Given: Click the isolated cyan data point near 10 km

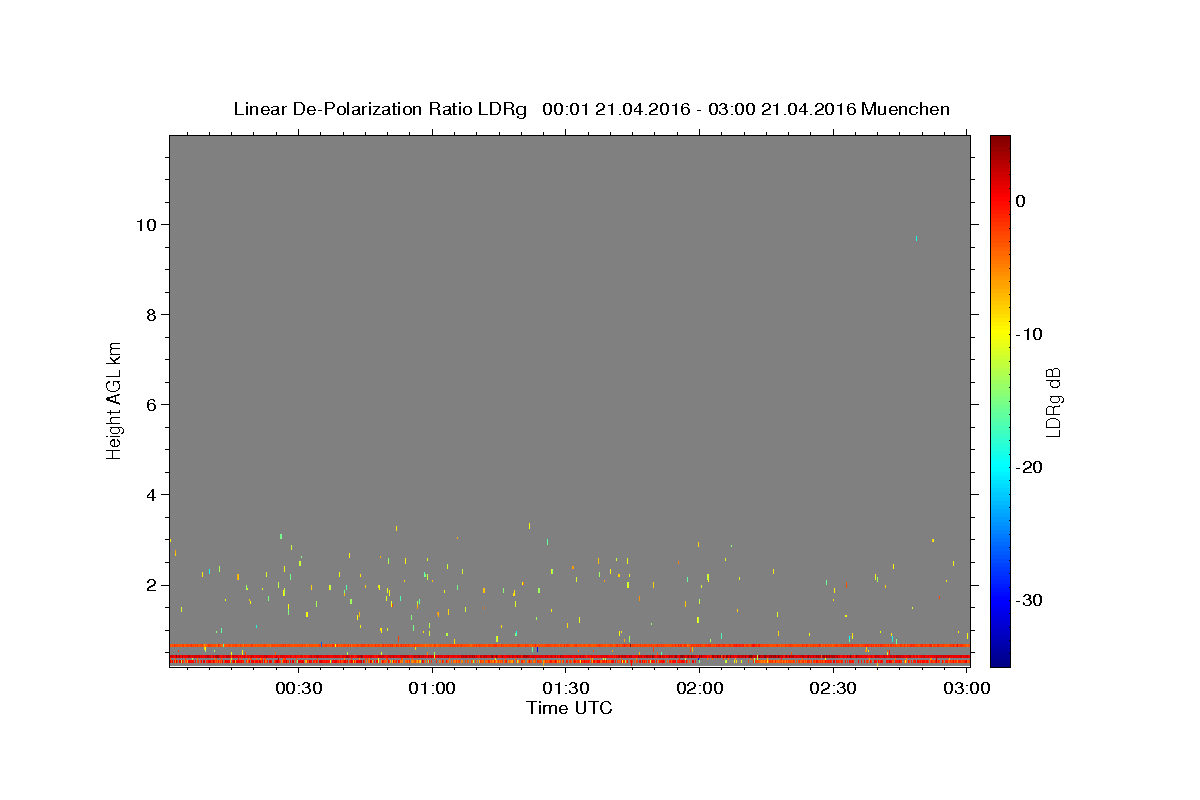Looking at the screenshot, I should [916, 238].
